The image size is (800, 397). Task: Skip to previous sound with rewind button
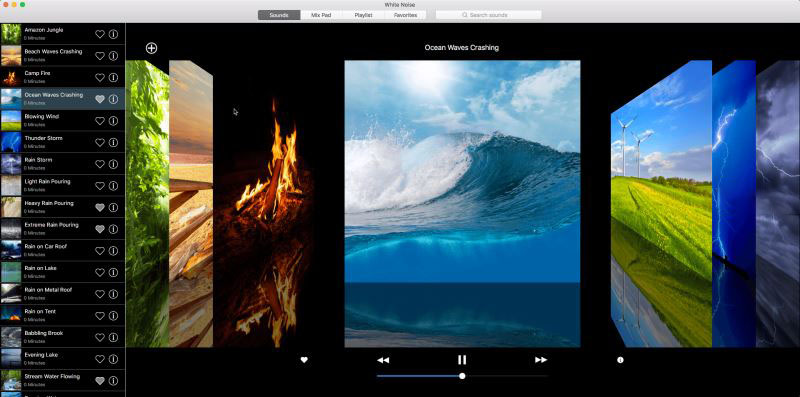click(x=383, y=360)
